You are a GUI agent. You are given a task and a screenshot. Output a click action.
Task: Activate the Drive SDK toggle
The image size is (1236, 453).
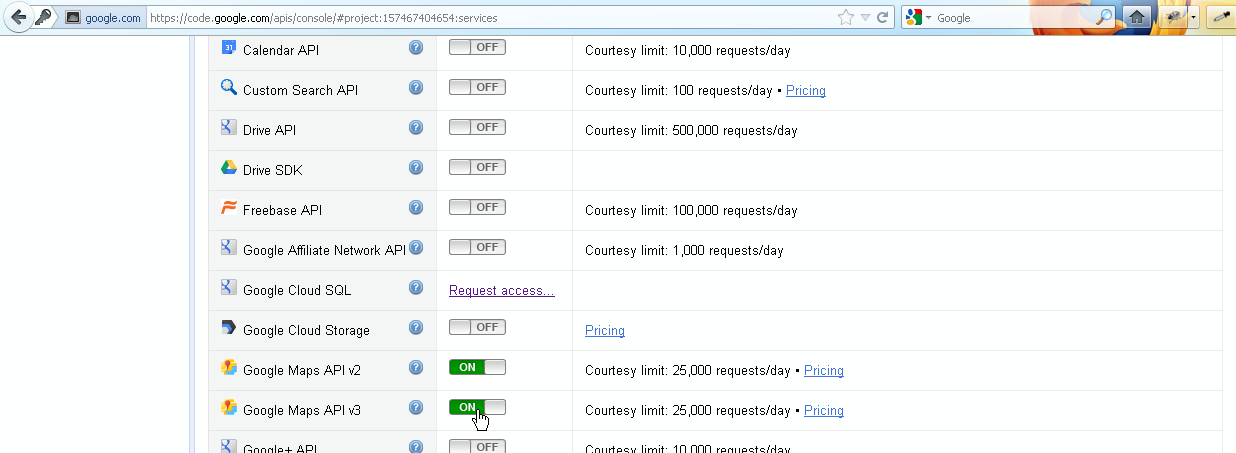(477, 167)
